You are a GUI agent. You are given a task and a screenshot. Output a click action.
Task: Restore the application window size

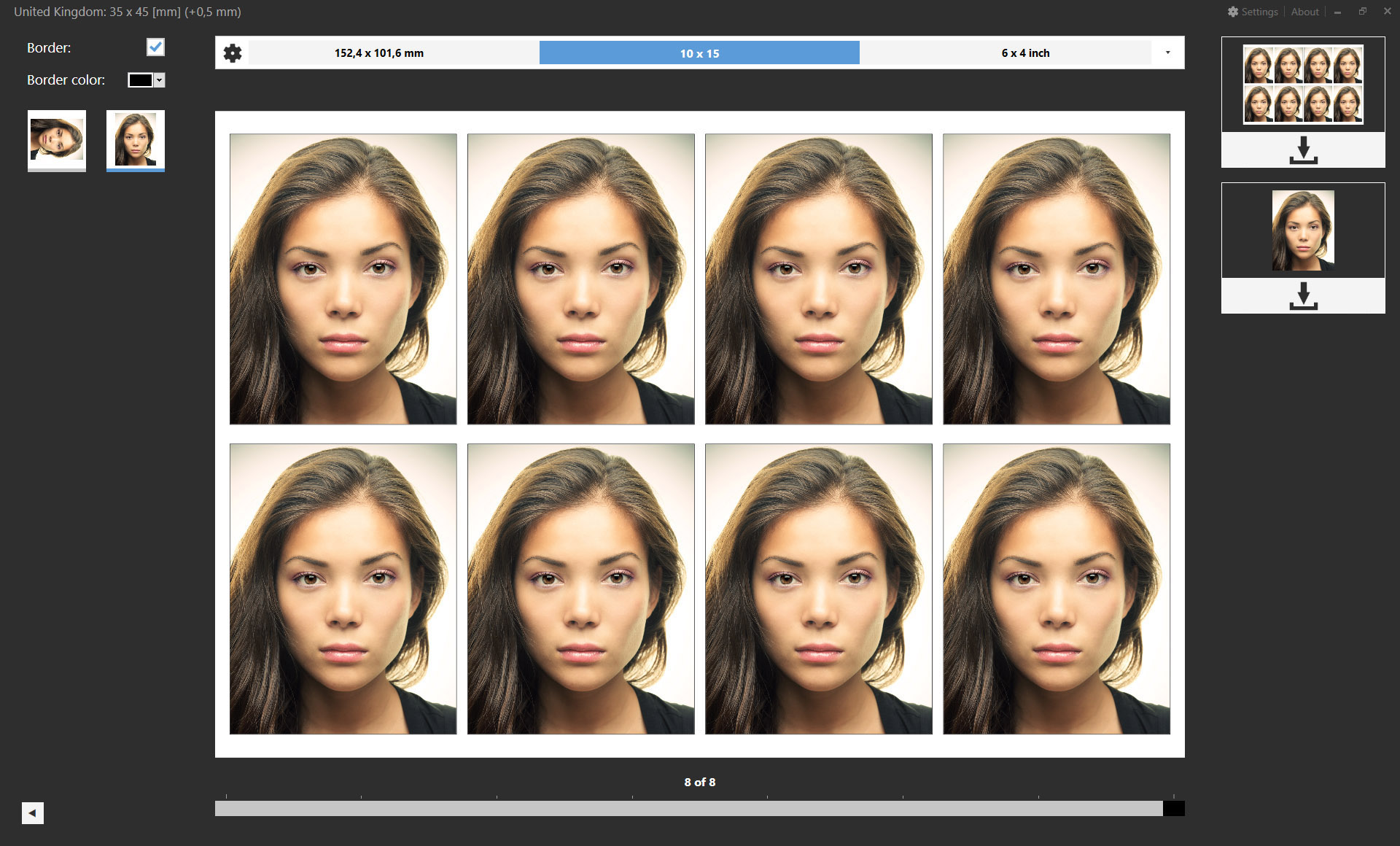(x=1362, y=12)
